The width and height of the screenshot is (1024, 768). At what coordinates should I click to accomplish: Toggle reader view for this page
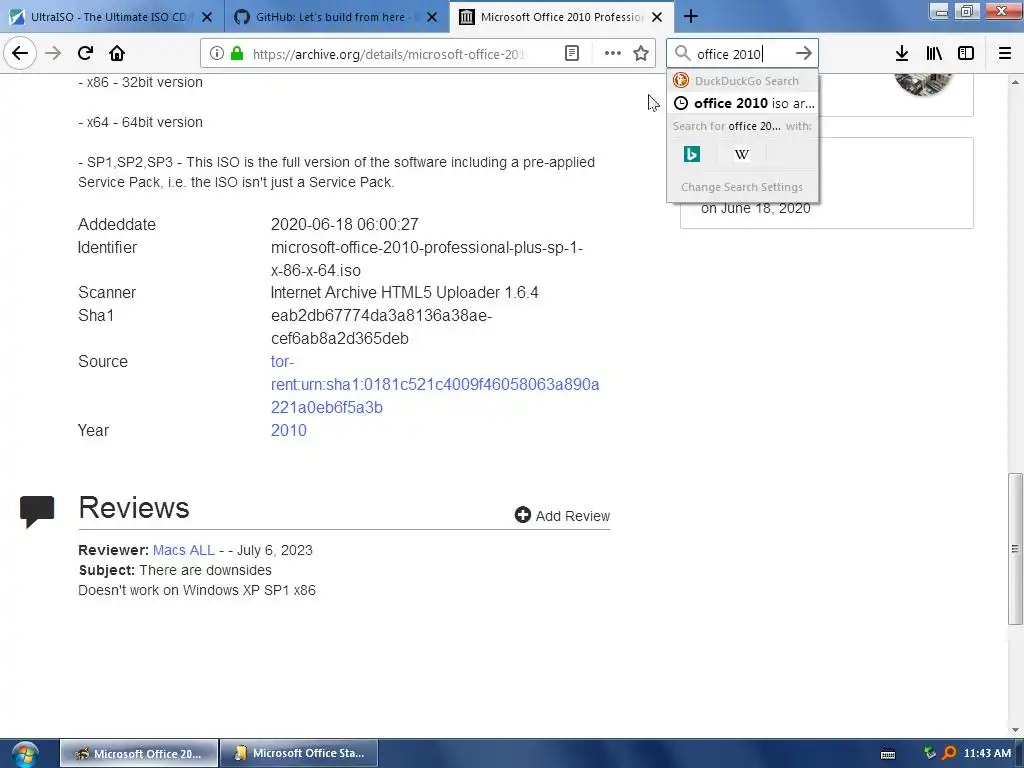pyautogui.click(x=571, y=54)
